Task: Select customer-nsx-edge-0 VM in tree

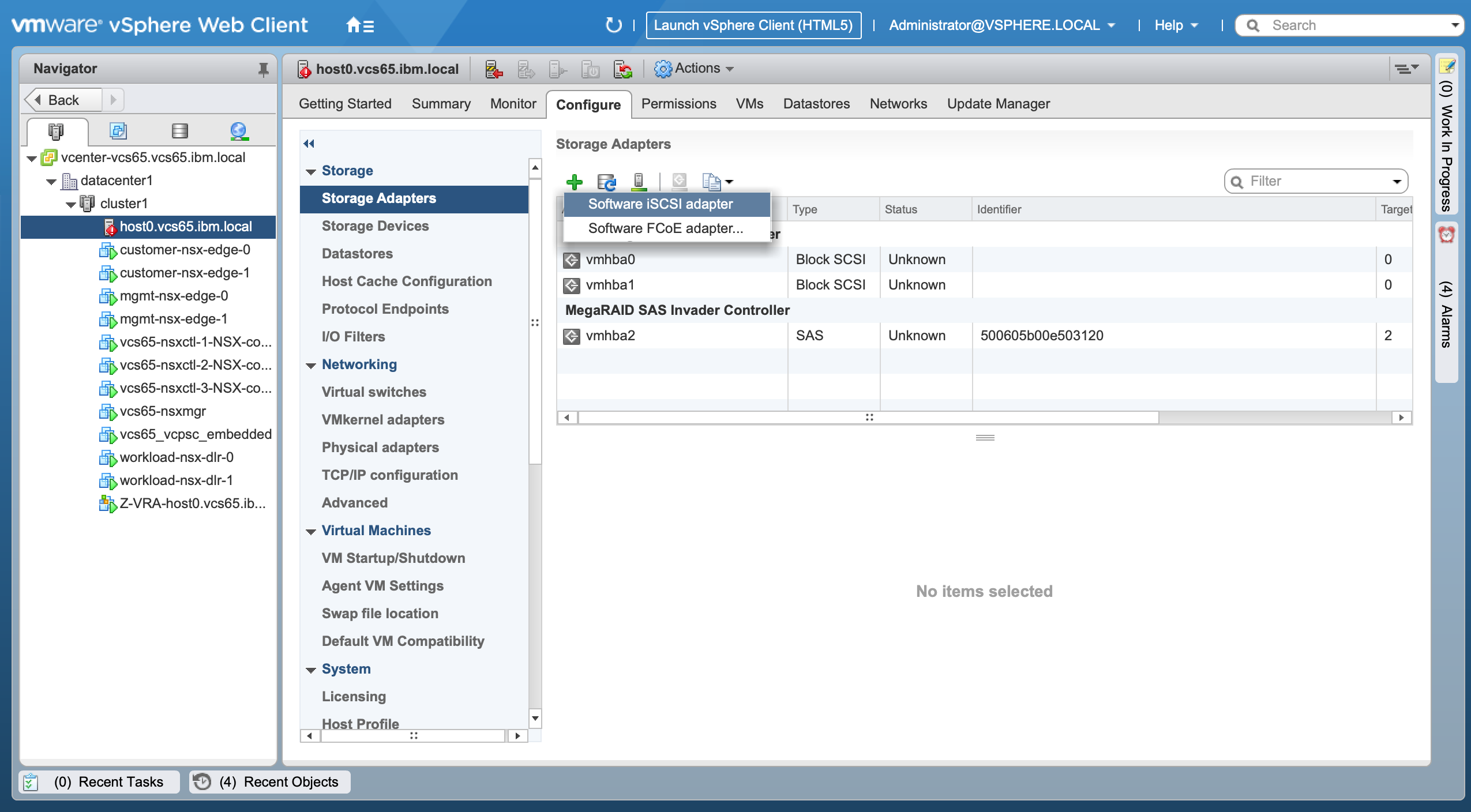Action: click(x=185, y=250)
